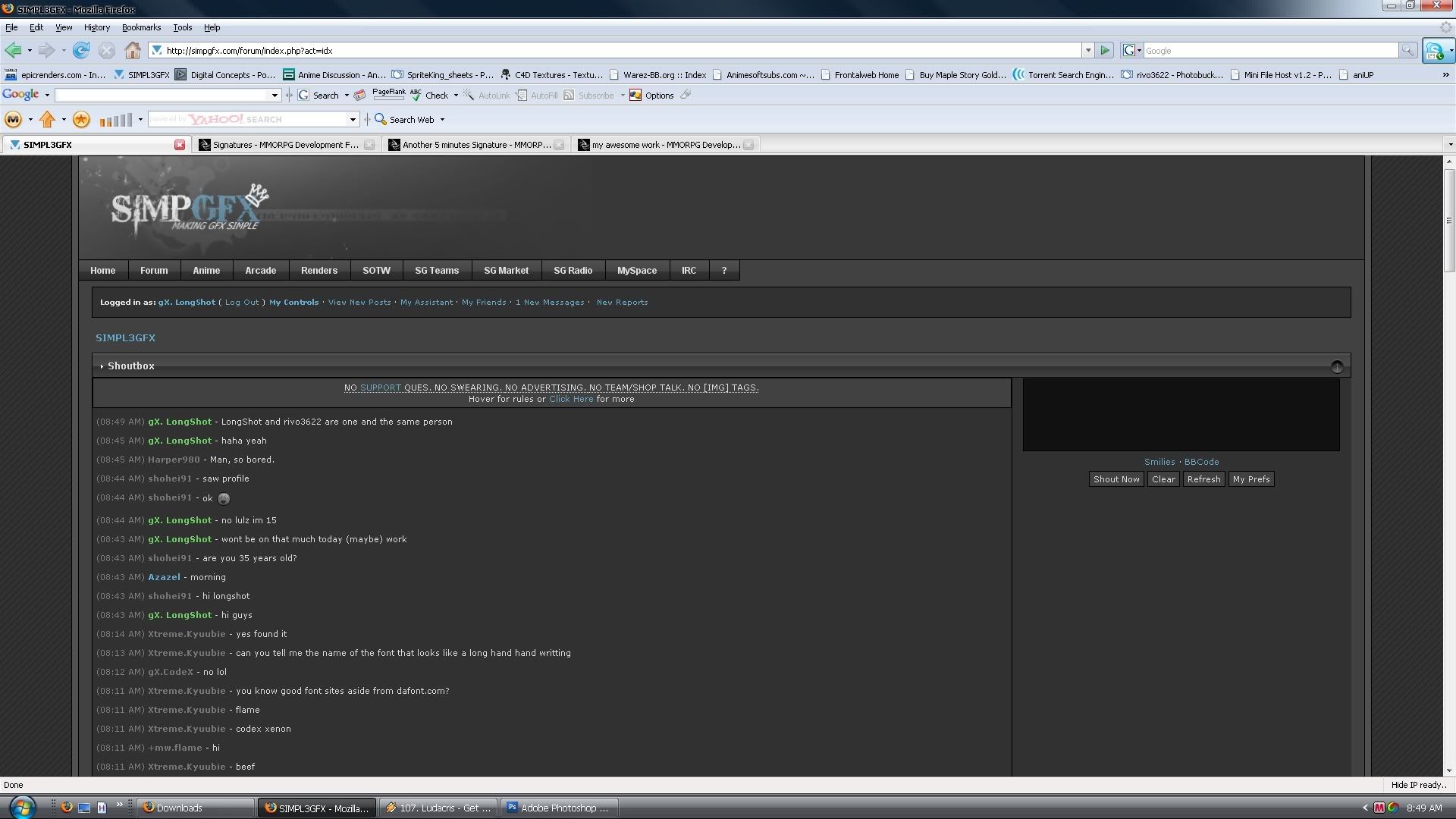The image size is (1456, 819).
Task: Open My Prefs in the shoutbox
Action: [1251, 479]
